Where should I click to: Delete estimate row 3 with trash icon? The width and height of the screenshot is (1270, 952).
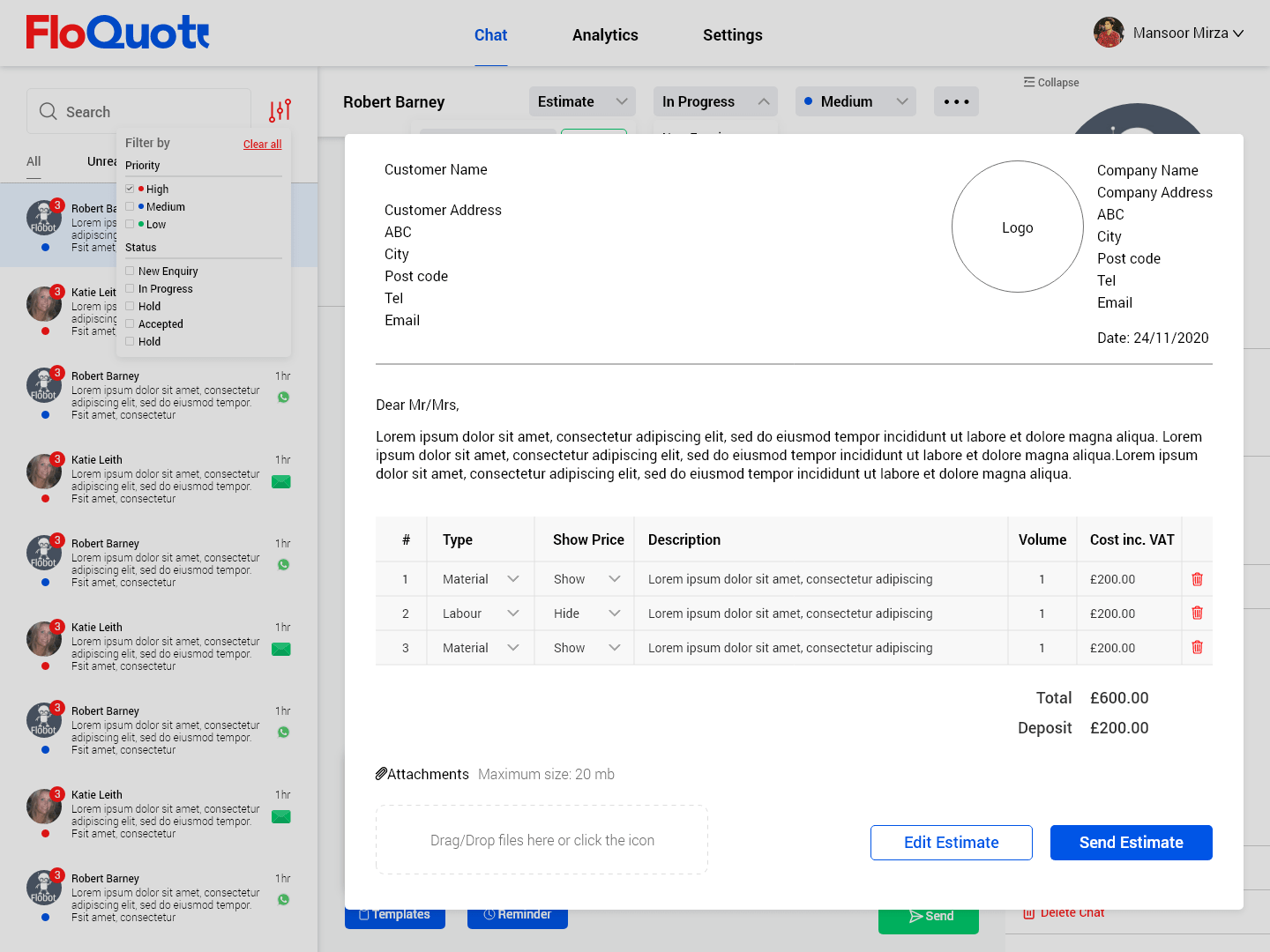1197,647
